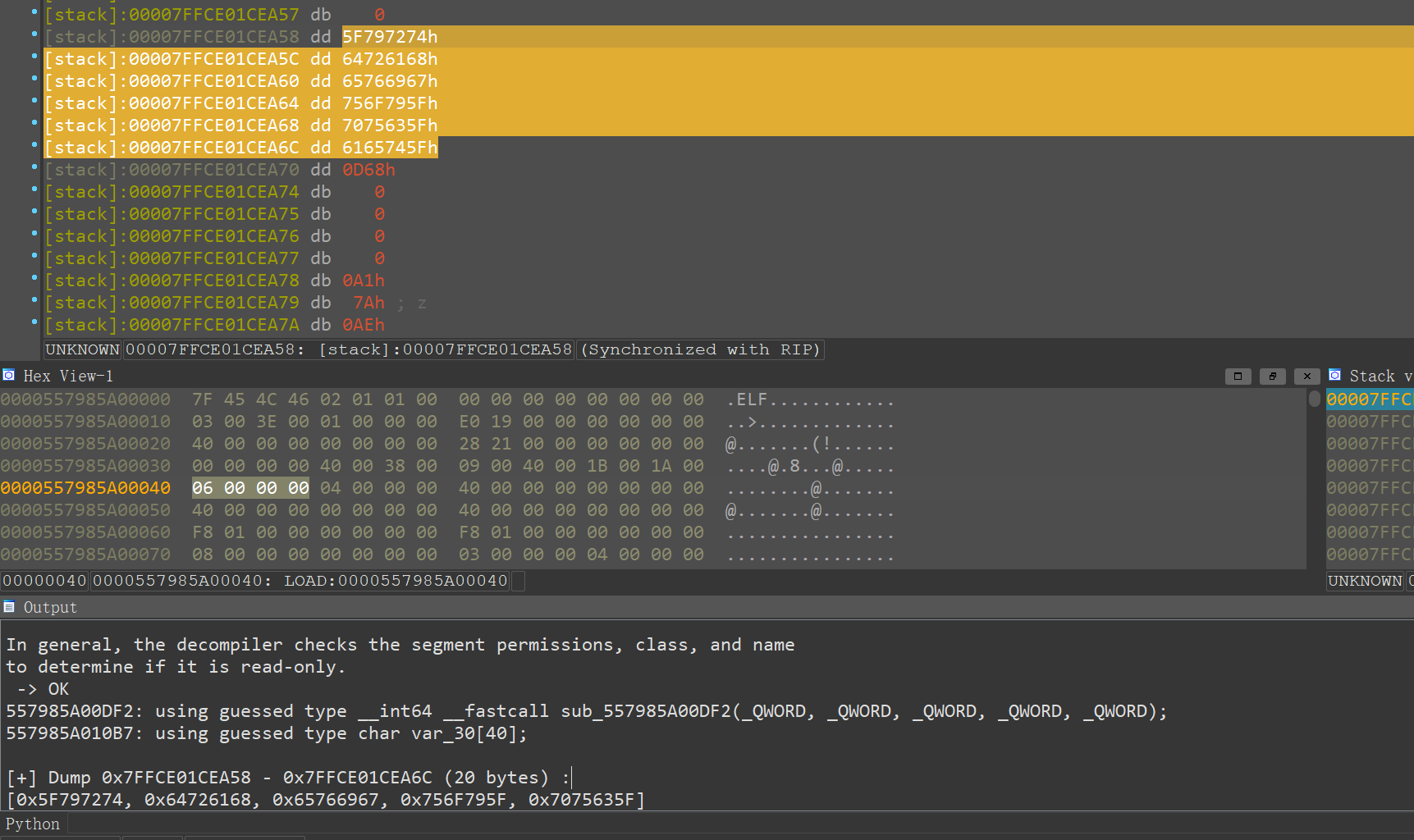The width and height of the screenshot is (1414, 840).
Task: Click the UNKNOWN status field in disassembly
Action: point(82,349)
